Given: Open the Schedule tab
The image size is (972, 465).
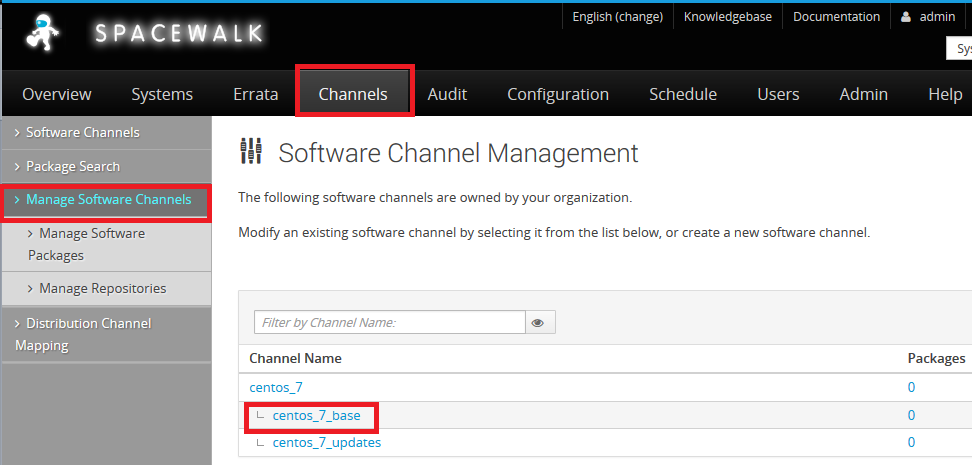Looking at the screenshot, I should (683, 94).
